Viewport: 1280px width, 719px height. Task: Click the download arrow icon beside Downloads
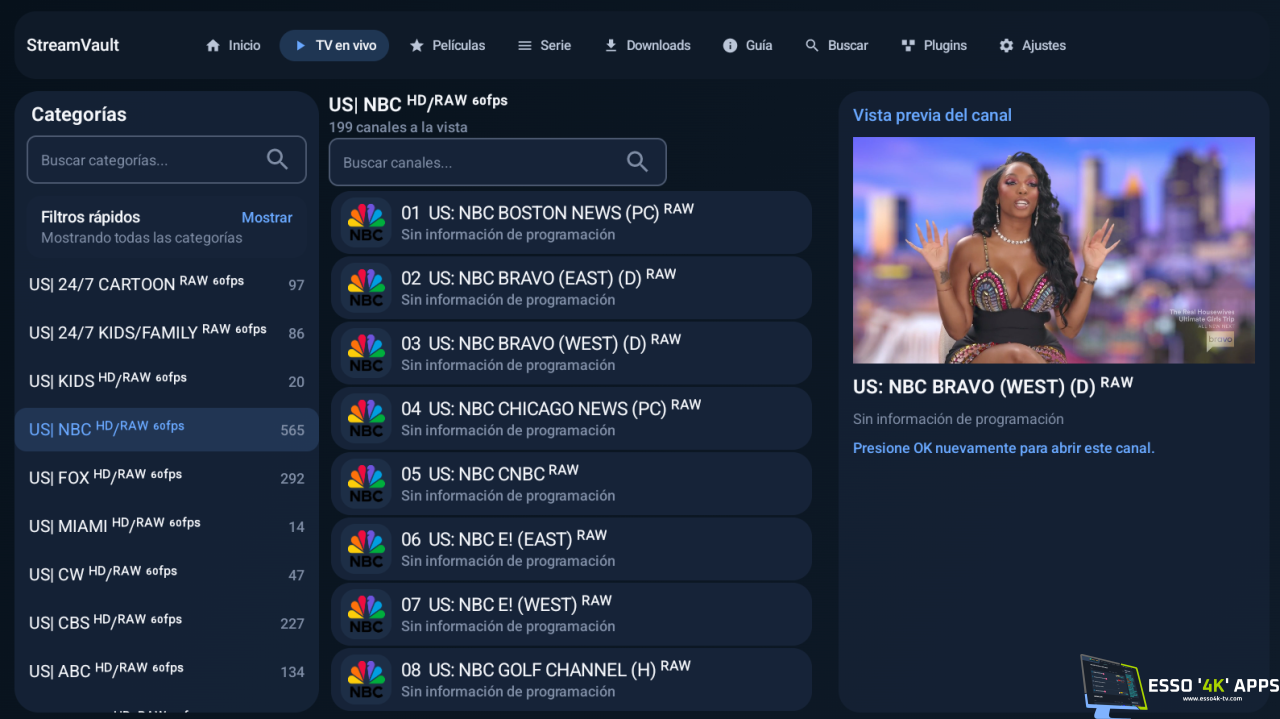click(611, 45)
